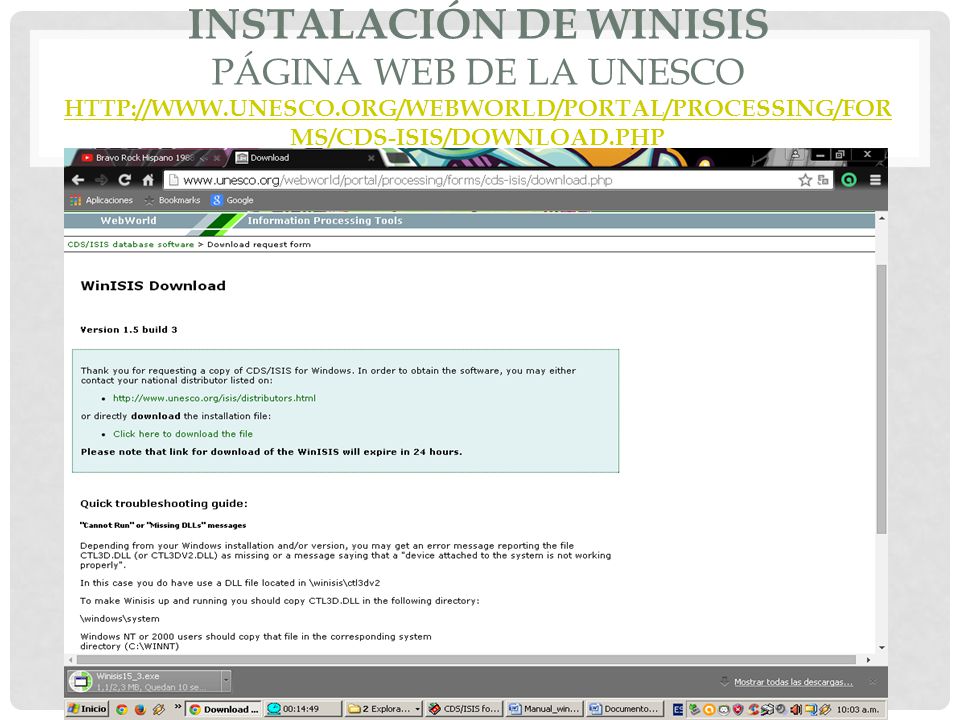Open the WebWorld header link
The width and height of the screenshot is (960, 720).
click(x=129, y=220)
